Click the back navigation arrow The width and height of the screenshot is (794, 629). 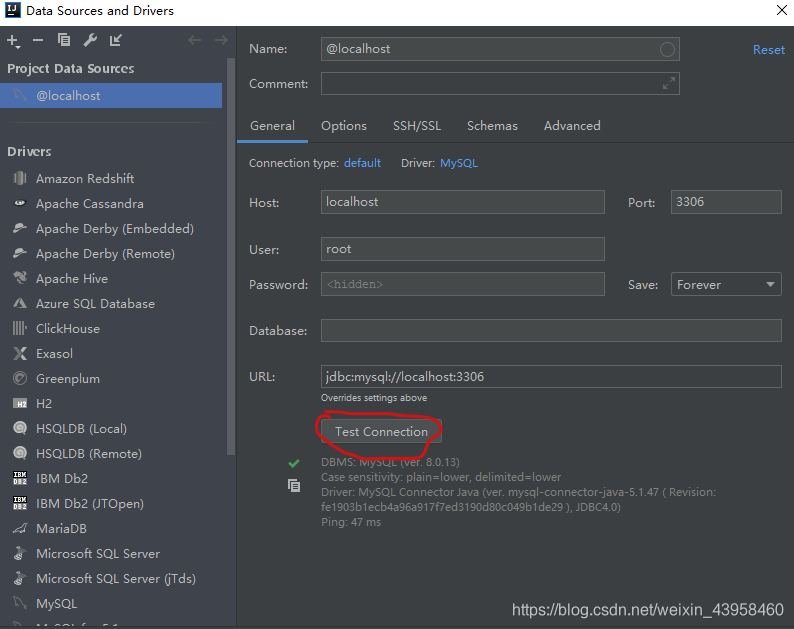(194, 40)
